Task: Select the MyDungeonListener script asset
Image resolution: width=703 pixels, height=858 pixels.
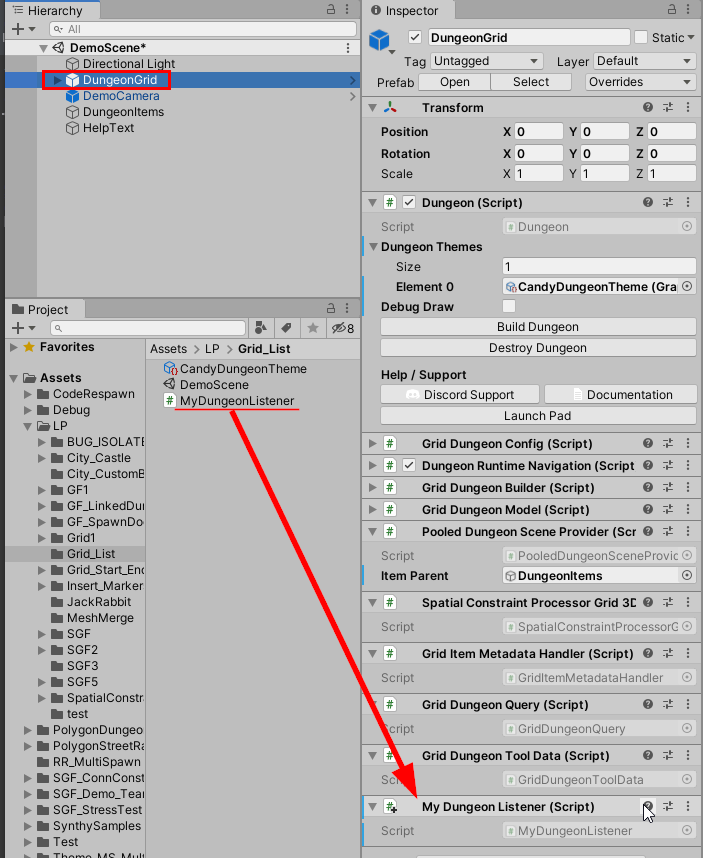Action: click(236, 401)
